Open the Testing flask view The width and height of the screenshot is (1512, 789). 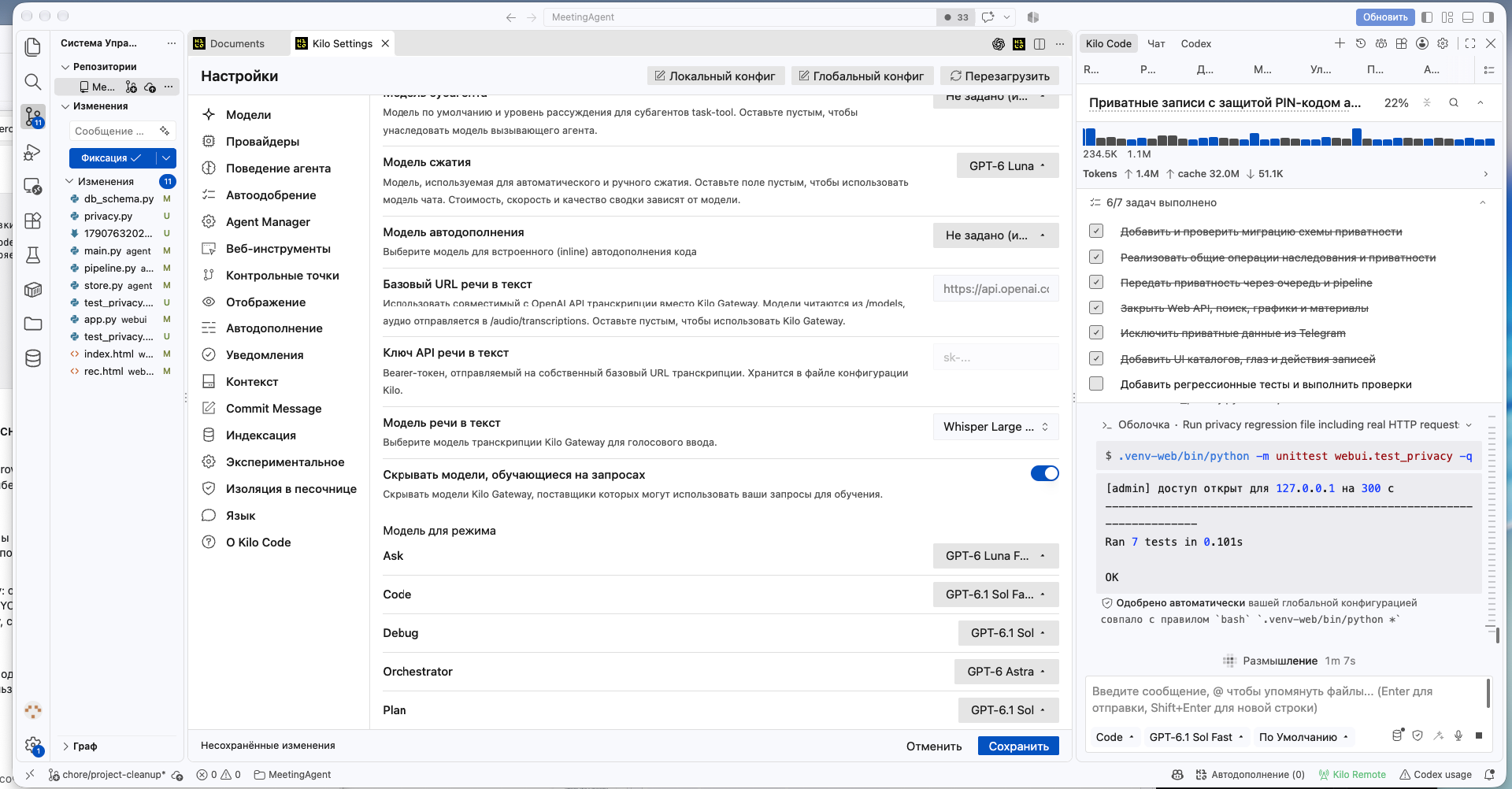click(x=33, y=255)
